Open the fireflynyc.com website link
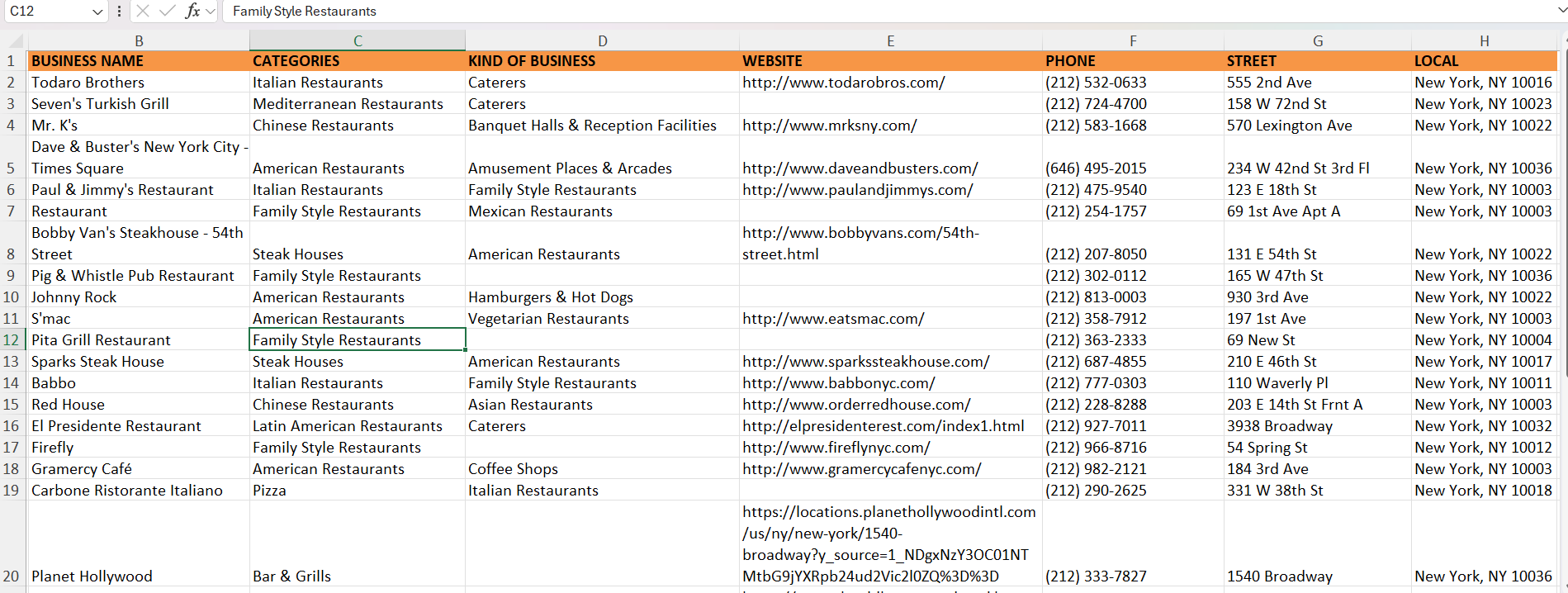Screen dimensions: 1568x593 (x=836, y=447)
